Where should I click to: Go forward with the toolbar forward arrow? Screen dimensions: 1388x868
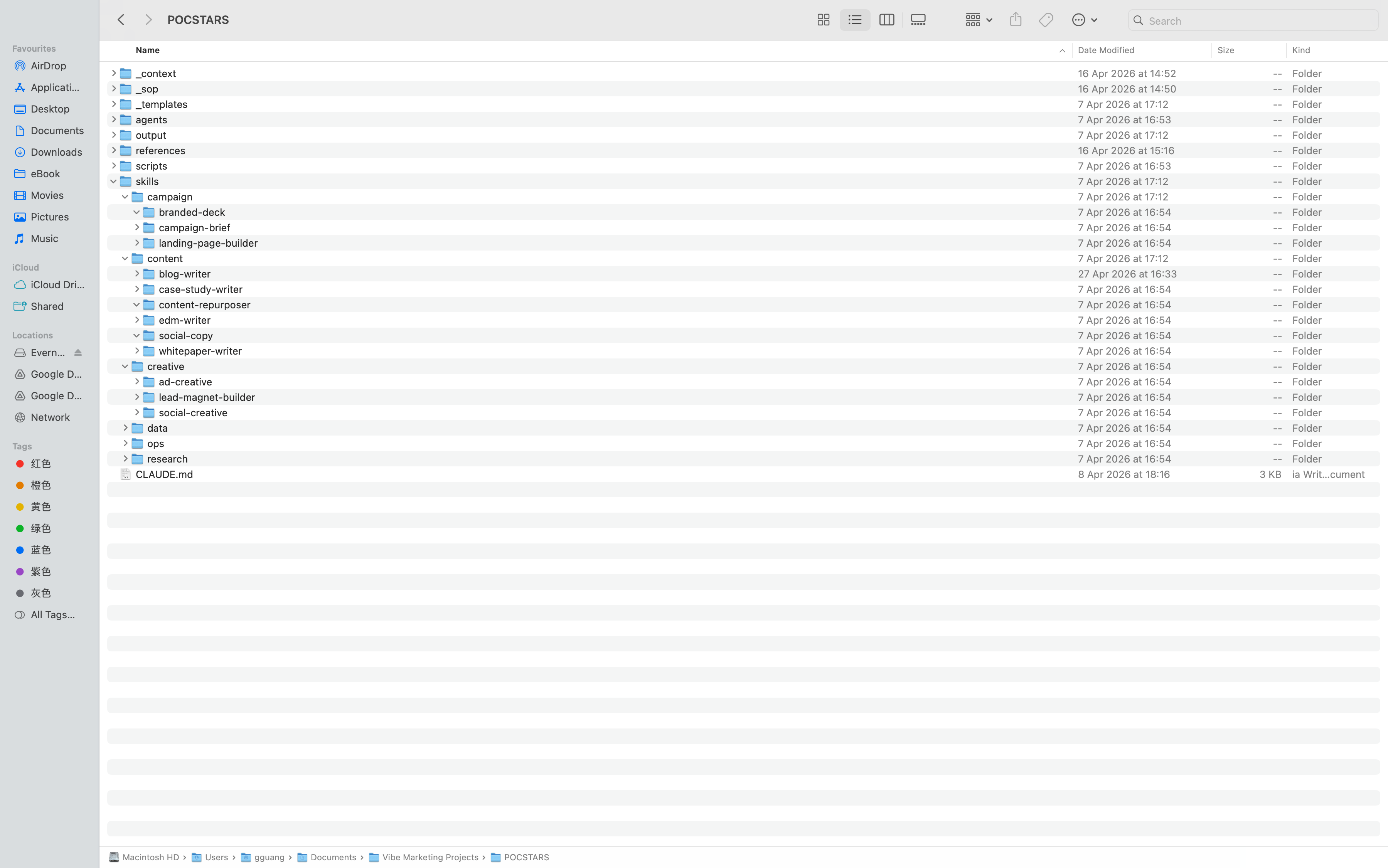pos(148,20)
